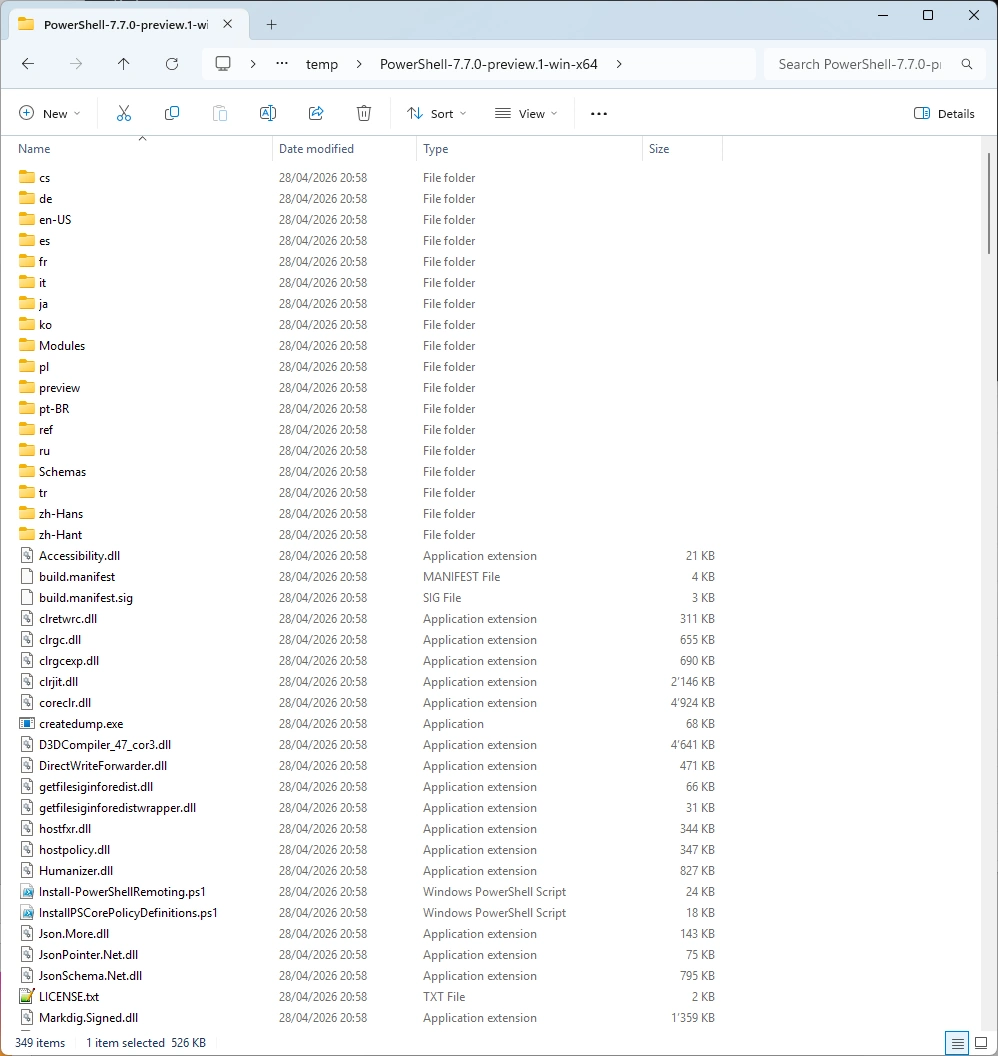998x1056 pixels.
Task: Toggle the Details pane
Action: (x=944, y=114)
